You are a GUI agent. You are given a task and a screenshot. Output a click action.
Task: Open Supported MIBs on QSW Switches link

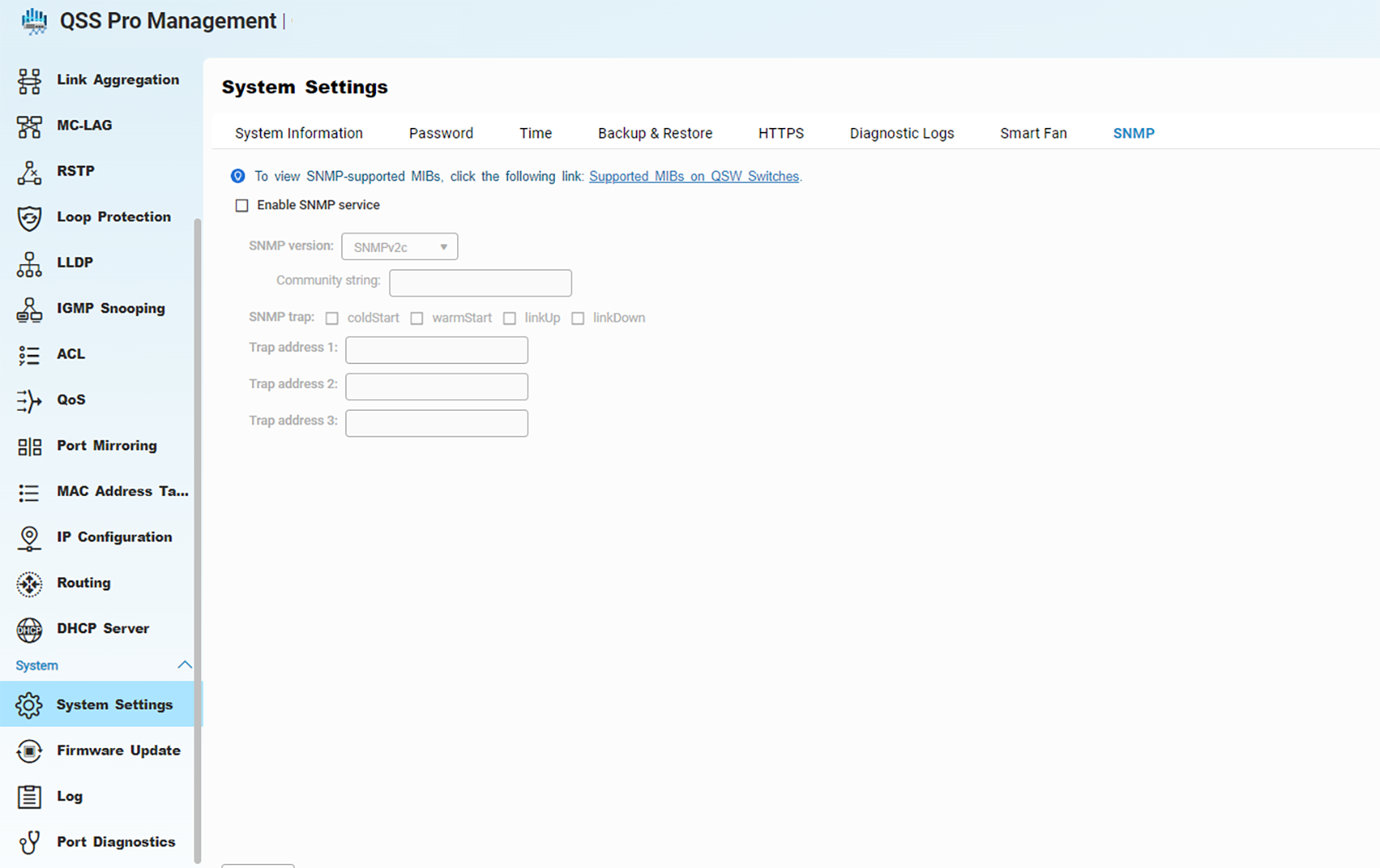point(693,176)
